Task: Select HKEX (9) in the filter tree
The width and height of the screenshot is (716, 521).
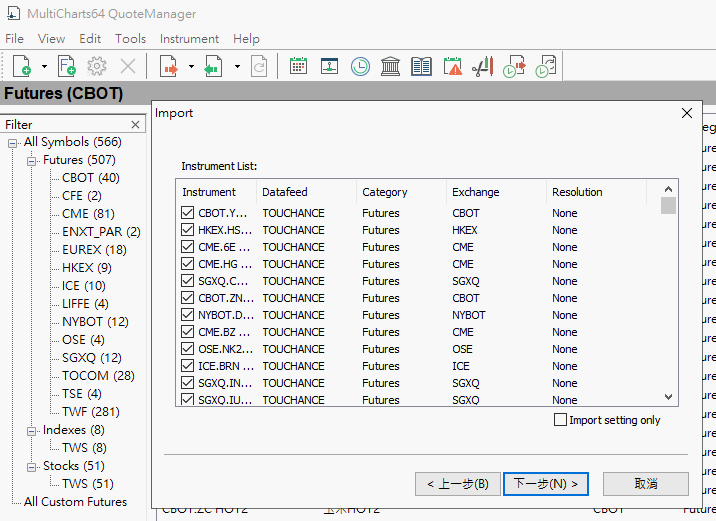Action: click(87, 268)
